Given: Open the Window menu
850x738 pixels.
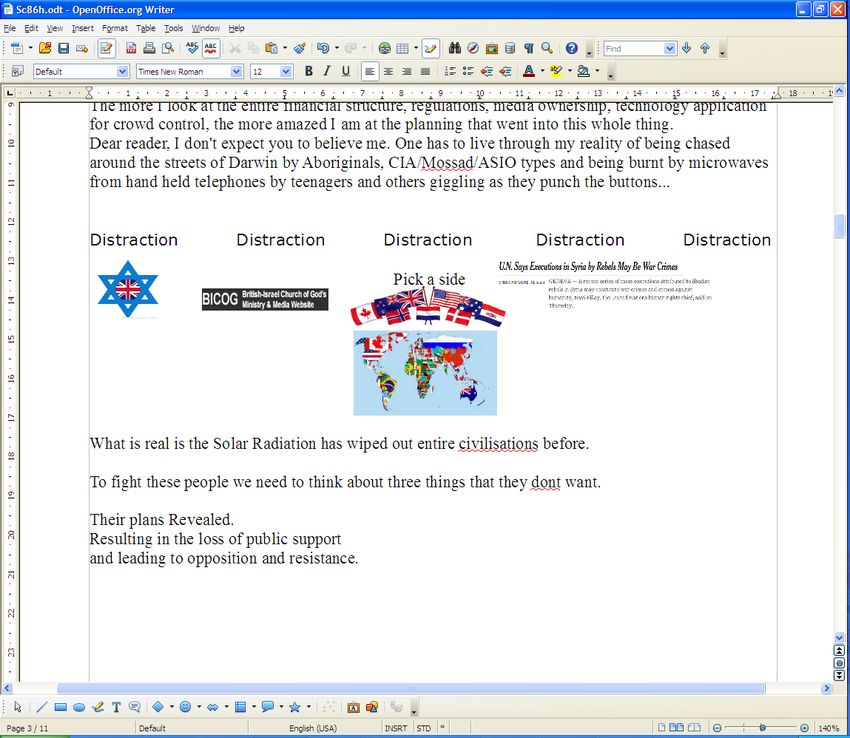Looking at the screenshot, I should tap(205, 28).
